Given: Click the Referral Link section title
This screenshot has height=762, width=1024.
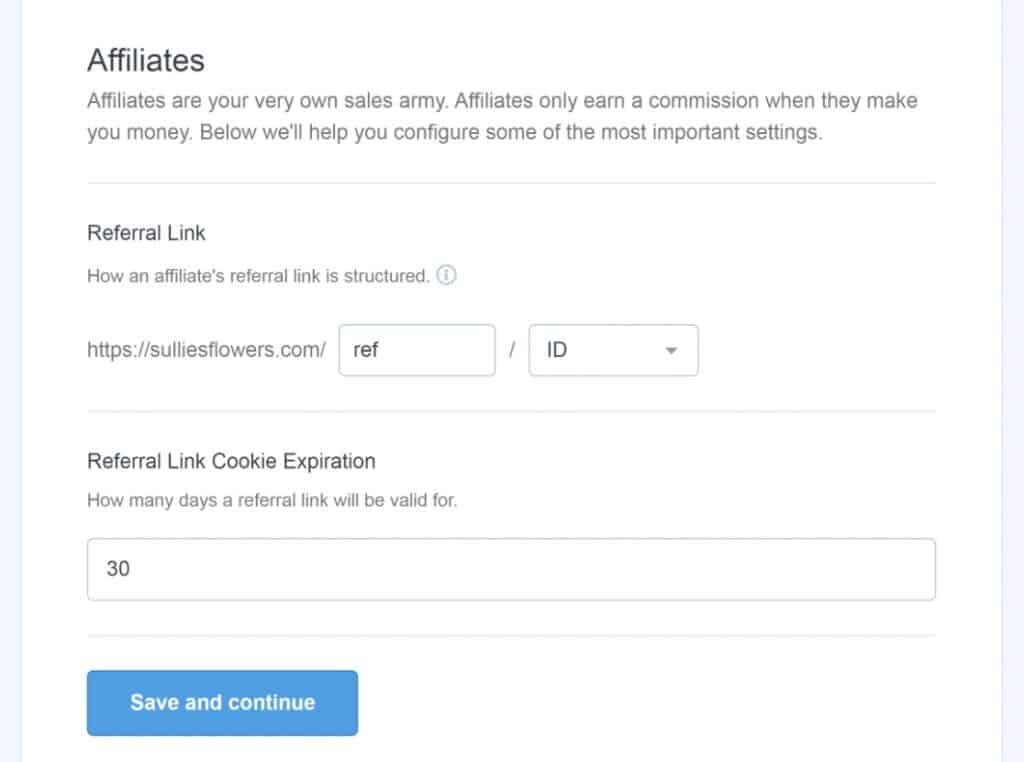Looking at the screenshot, I should click(146, 232).
